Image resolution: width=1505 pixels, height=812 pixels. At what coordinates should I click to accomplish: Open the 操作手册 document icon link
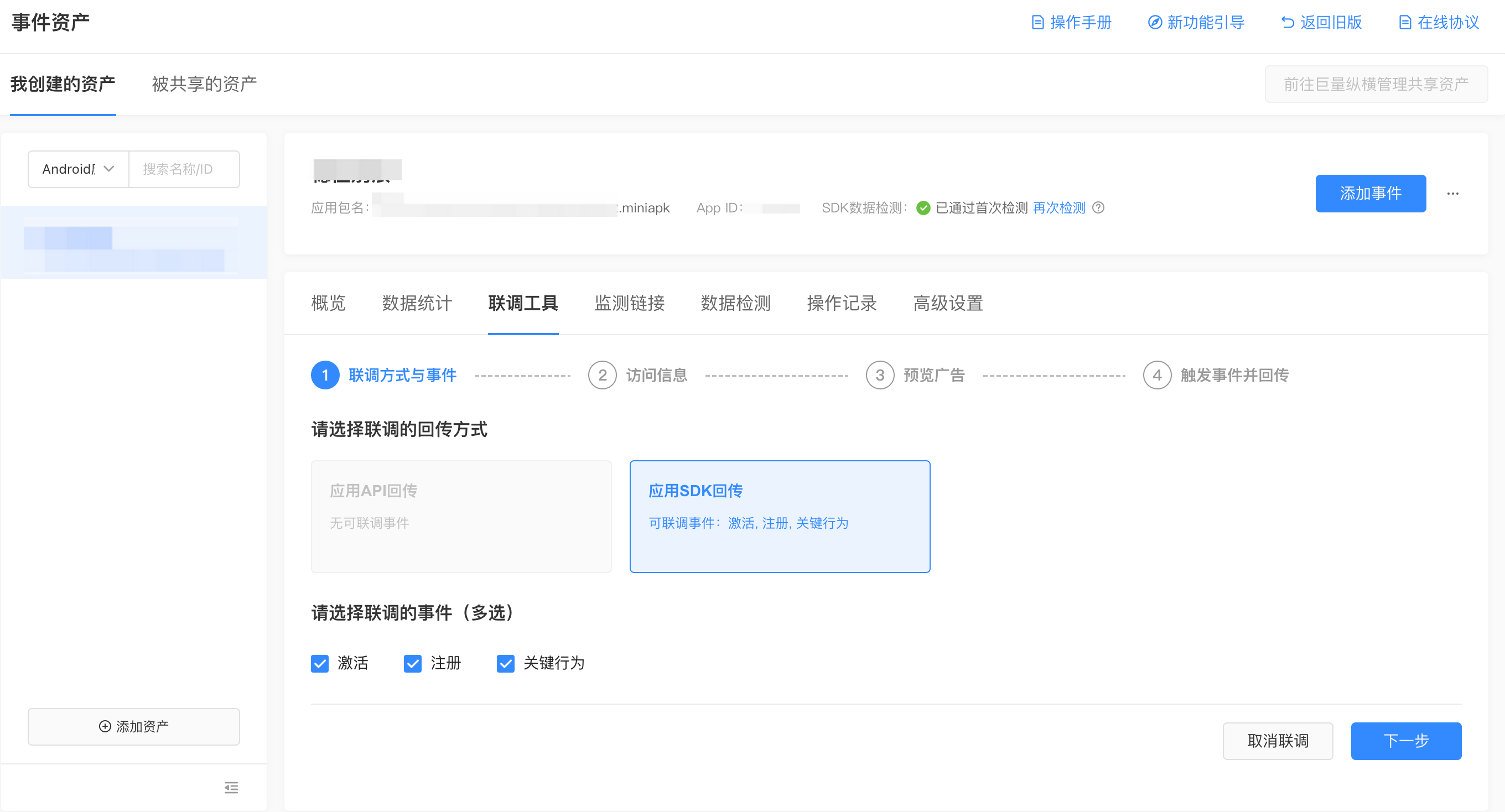(1037, 23)
